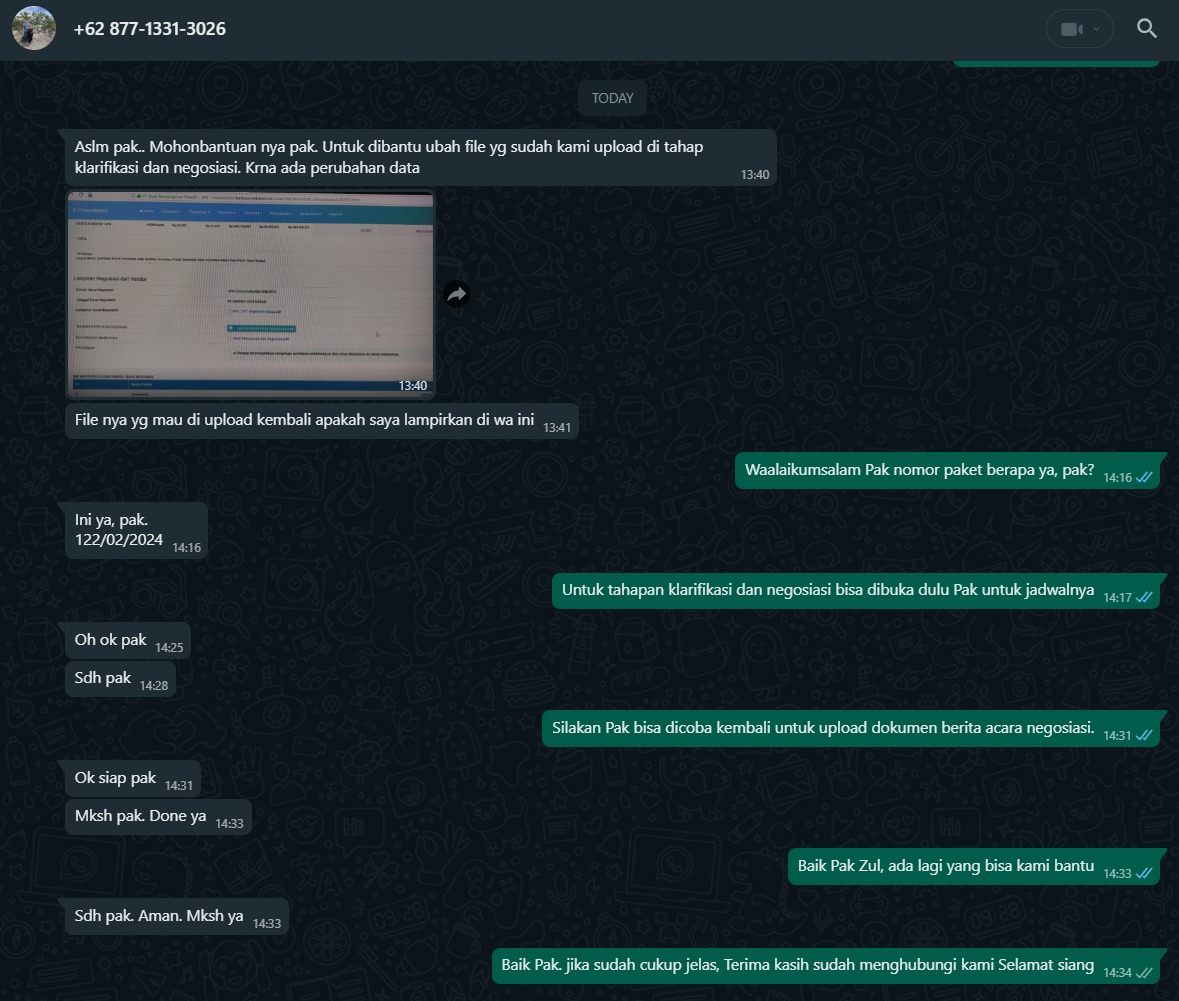Screen dimensions: 1179x1001
Task: Select the 'Sdh pak. Aman. Mksh ya' message
Action: point(177,917)
